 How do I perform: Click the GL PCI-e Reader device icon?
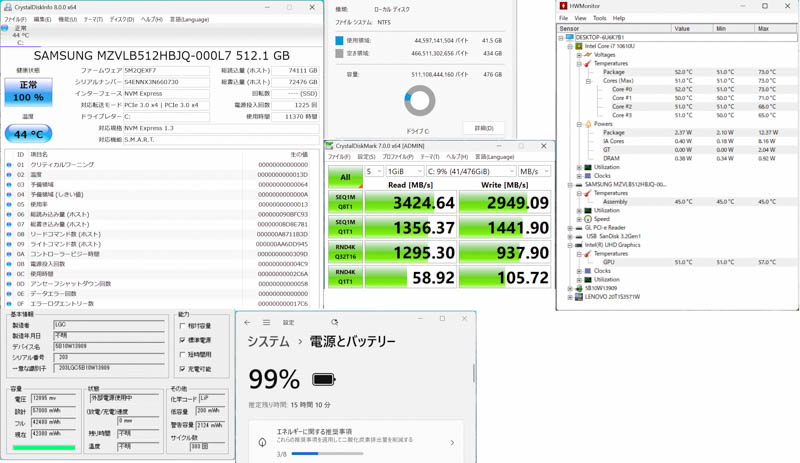pyautogui.click(x=579, y=228)
